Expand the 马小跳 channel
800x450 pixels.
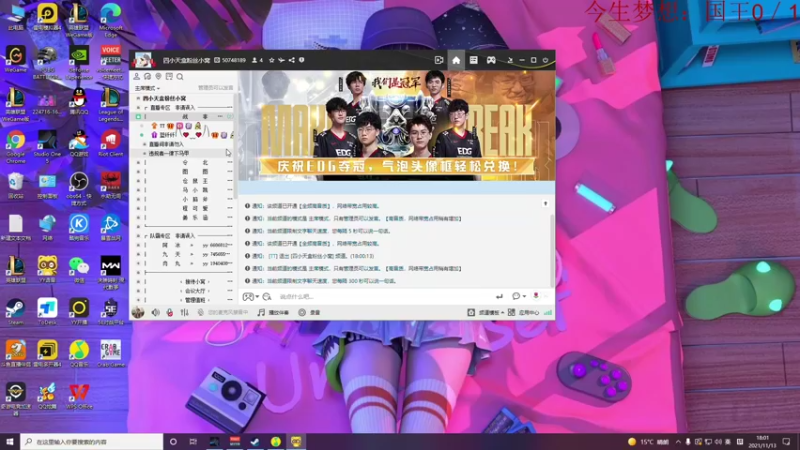point(138,190)
